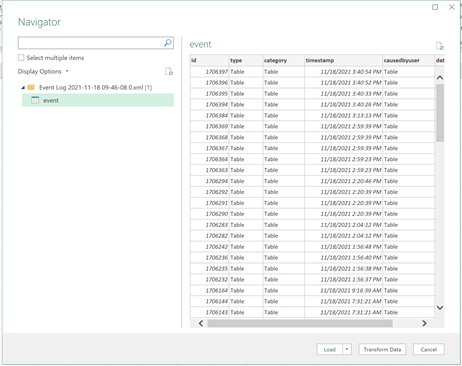
Task: Click the timestamp column header
Action: (x=343, y=60)
